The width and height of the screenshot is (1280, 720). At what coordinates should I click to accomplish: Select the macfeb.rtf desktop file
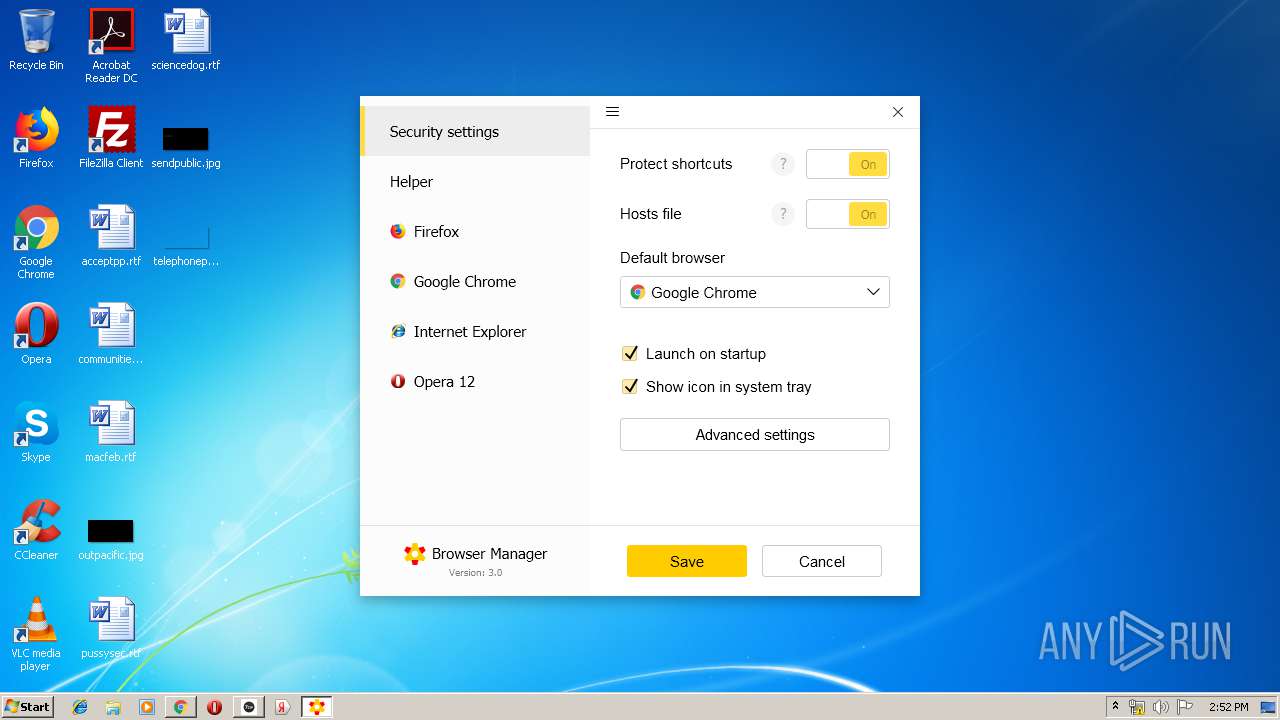(111, 432)
